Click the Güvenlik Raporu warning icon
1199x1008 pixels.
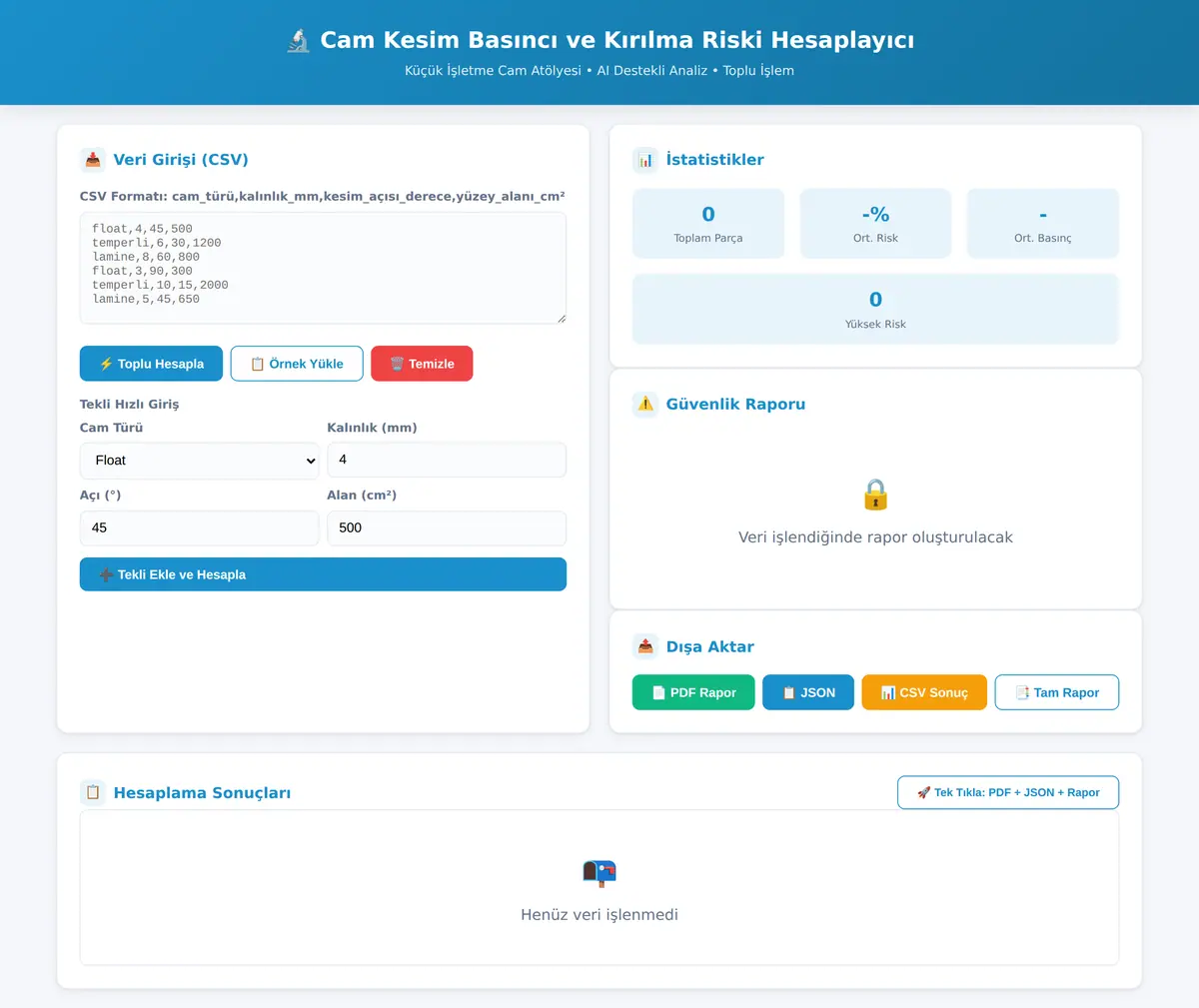click(x=645, y=405)
